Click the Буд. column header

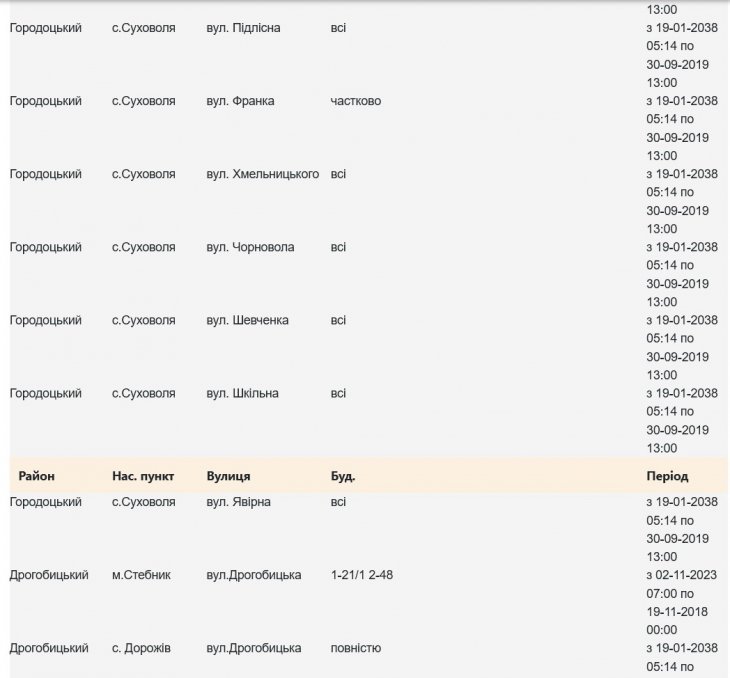click(x=343, y=476)
